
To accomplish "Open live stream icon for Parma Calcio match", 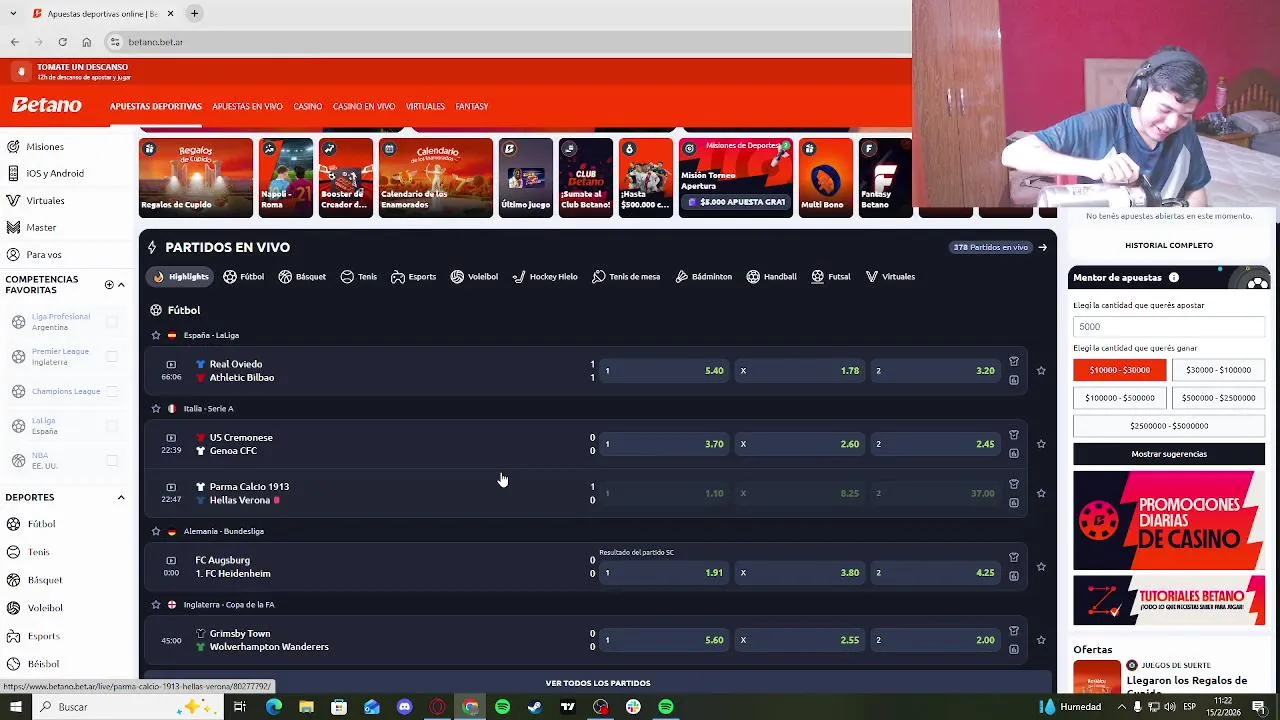I will coord(171,487).
